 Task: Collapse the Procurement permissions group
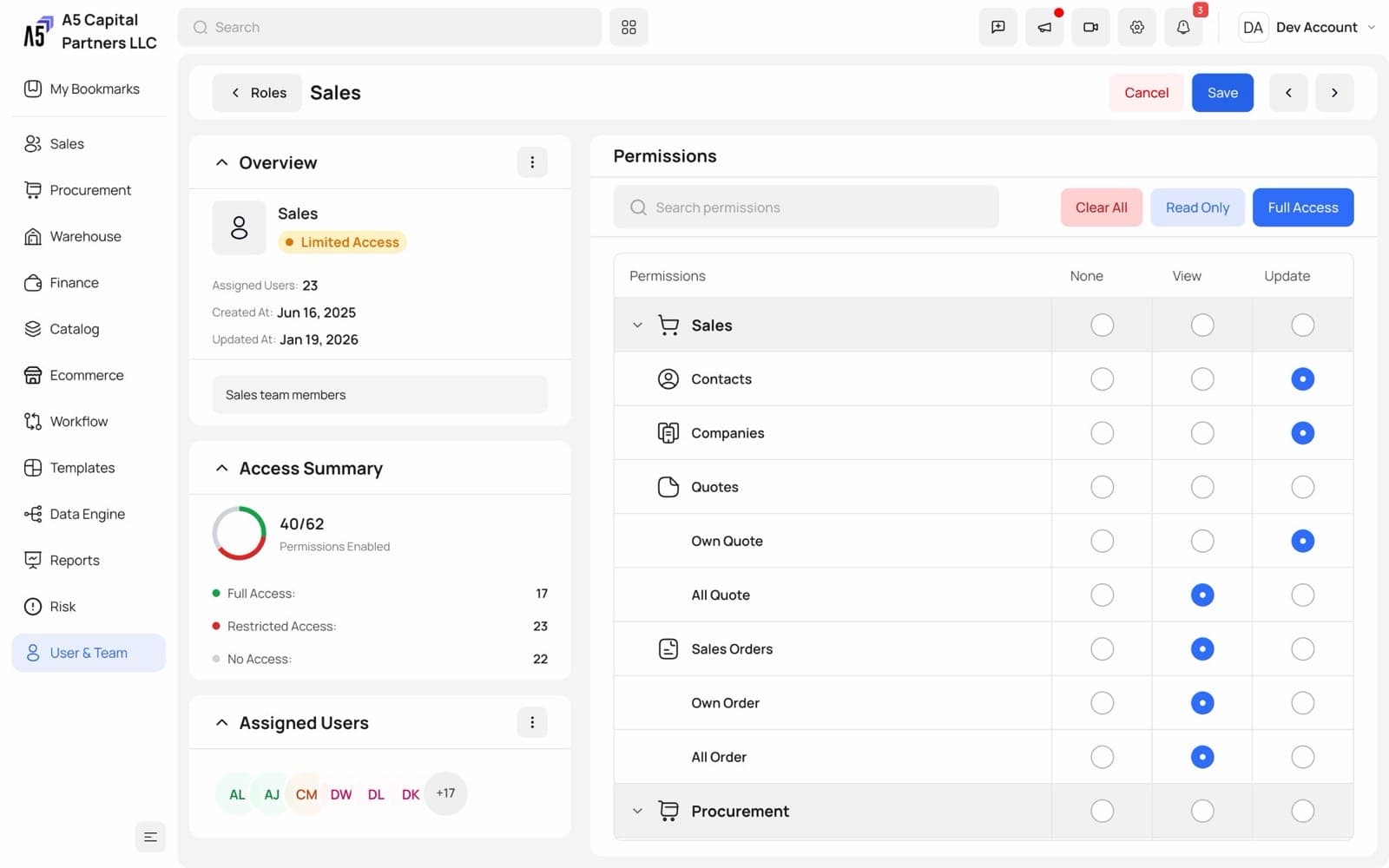point(637,812)
